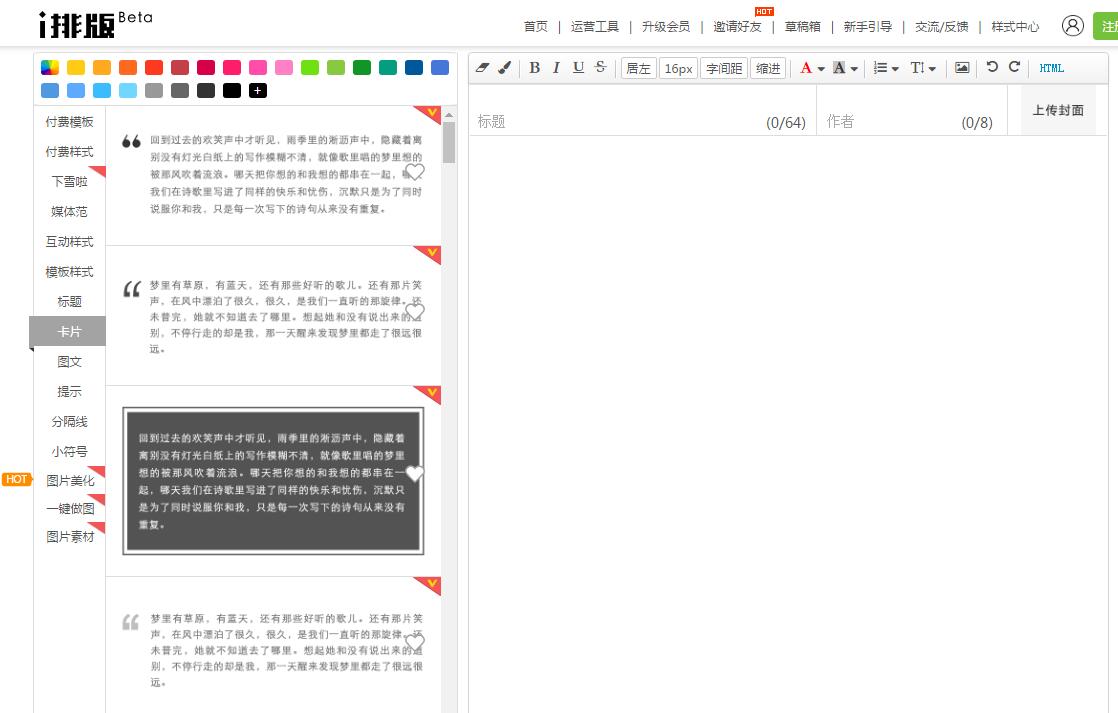
Task: Insert the dark framed card template
Action: pos(273,481)
